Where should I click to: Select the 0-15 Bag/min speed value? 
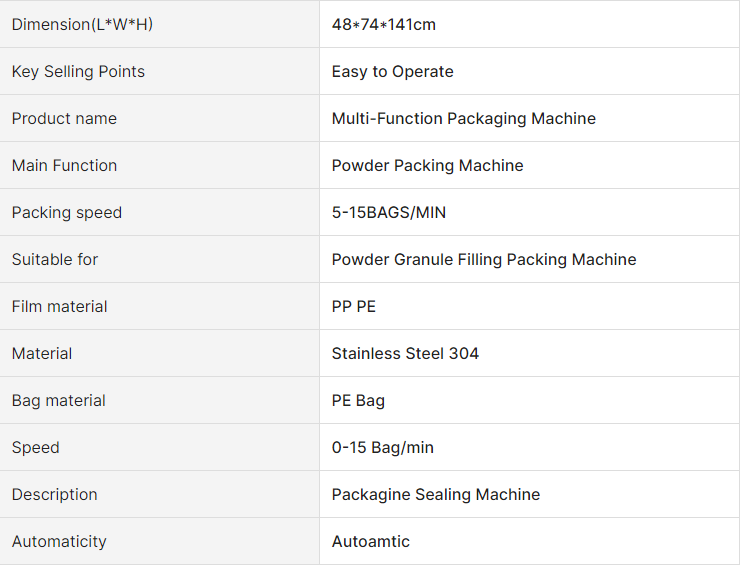[382, 447]
